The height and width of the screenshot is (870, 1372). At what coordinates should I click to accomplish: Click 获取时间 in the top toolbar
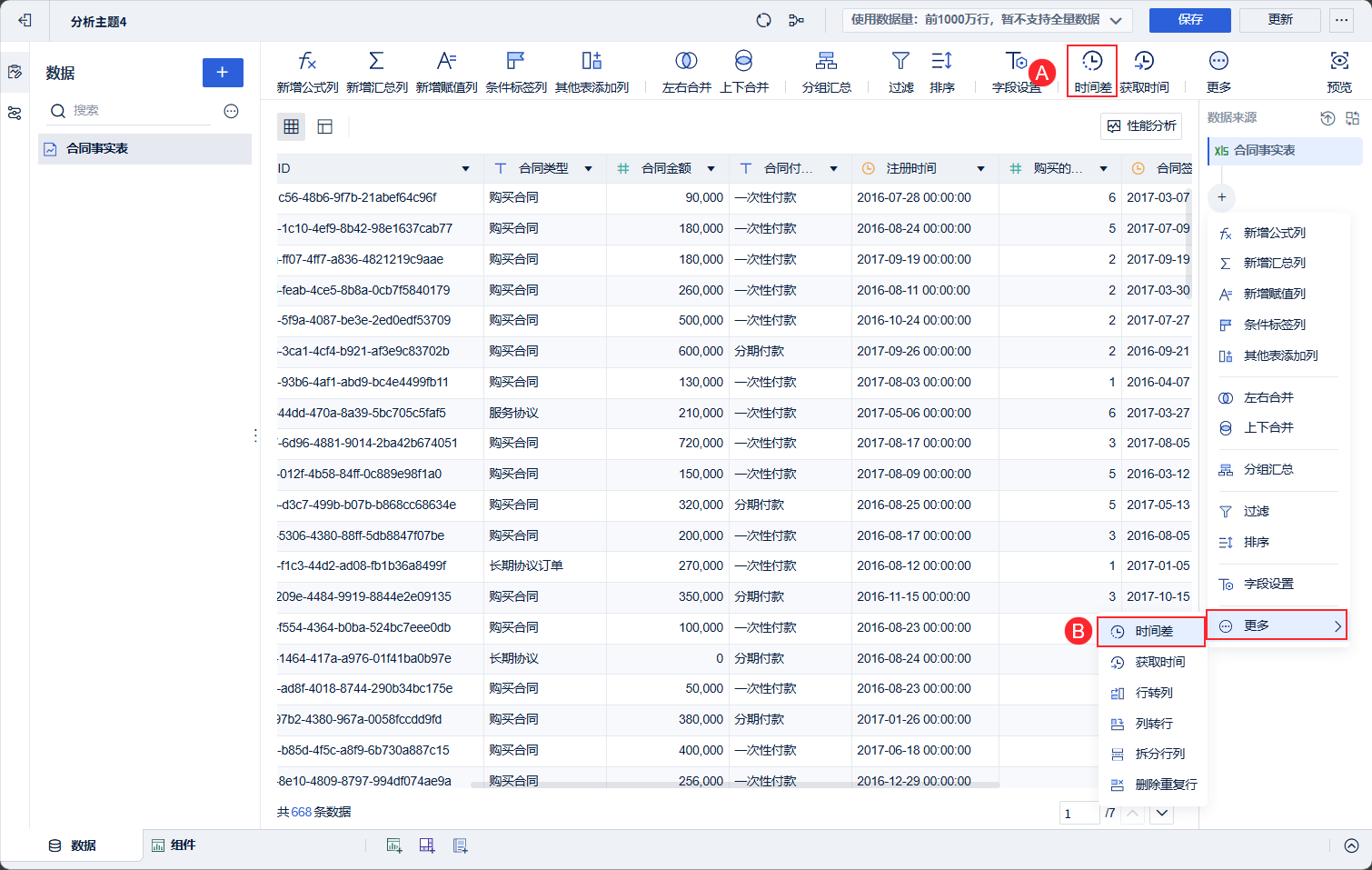[1144, 72]
